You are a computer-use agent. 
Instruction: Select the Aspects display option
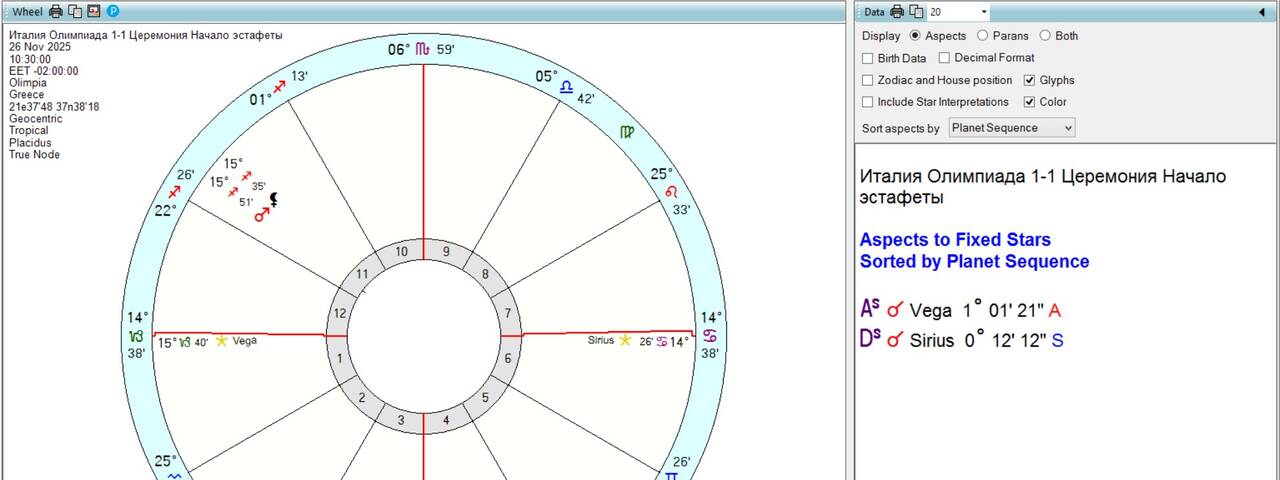tap(915, 36)
